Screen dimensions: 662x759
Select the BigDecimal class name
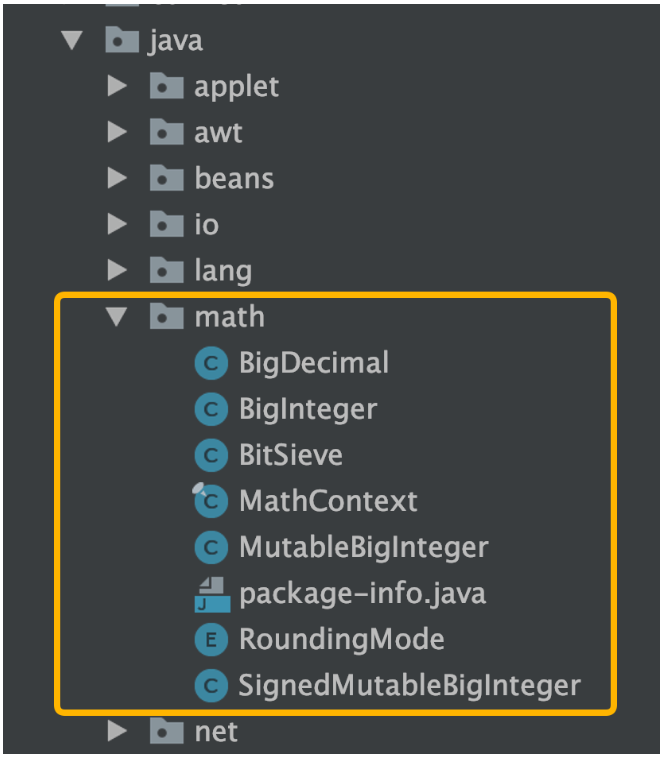[x=314, y=363]
